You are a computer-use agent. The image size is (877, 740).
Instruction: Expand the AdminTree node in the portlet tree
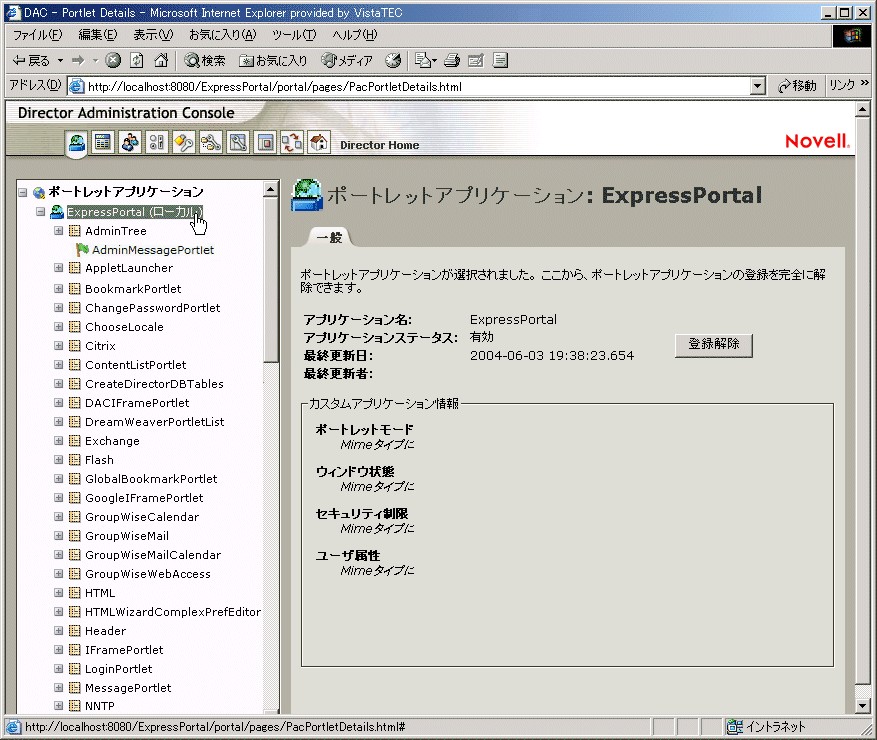pos(58,231)
